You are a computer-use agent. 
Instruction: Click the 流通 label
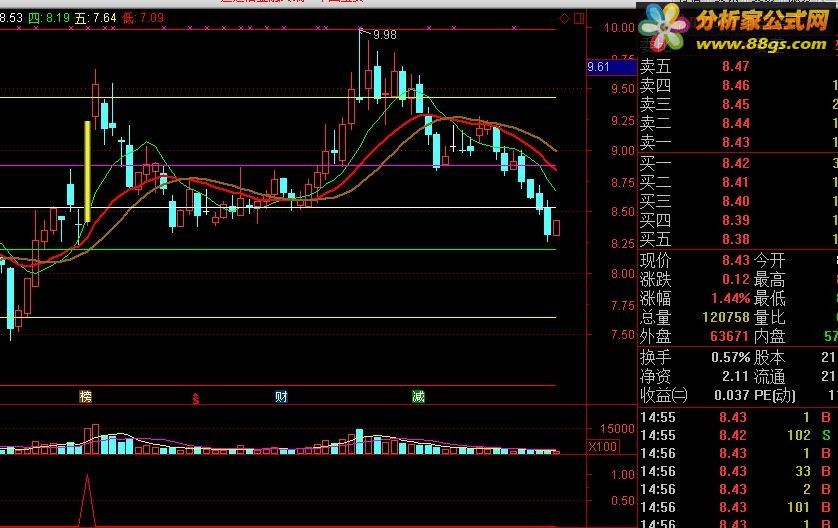pyautogui.click(x=770, y=376)
